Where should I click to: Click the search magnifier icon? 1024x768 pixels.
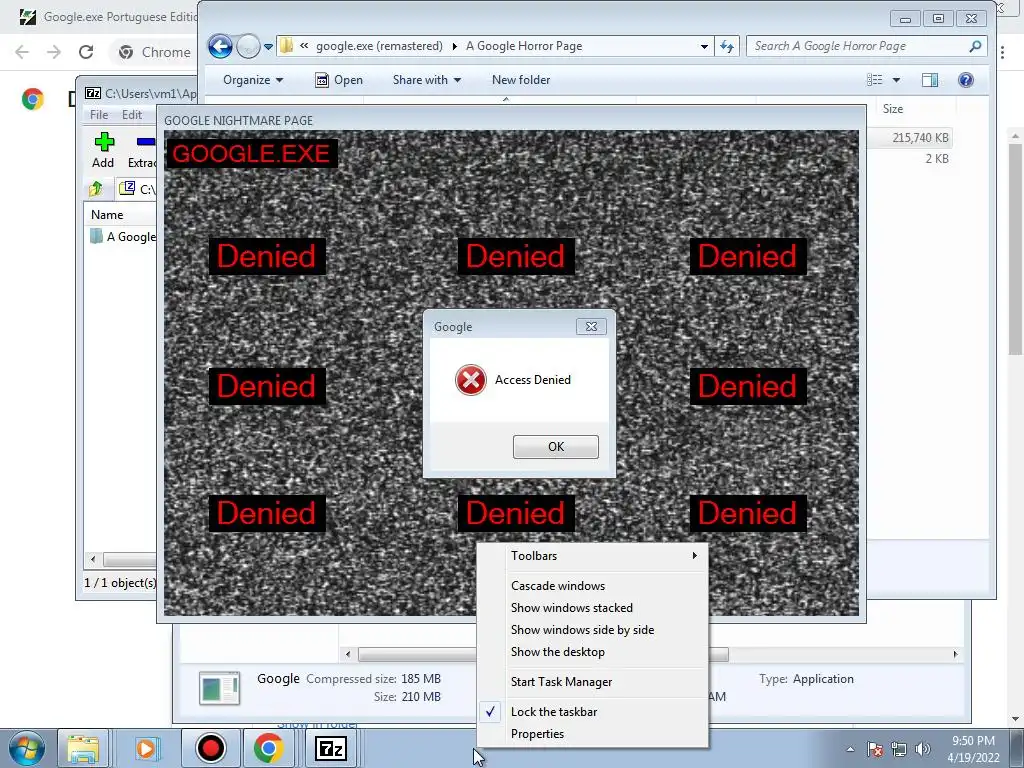pos(975,46)
